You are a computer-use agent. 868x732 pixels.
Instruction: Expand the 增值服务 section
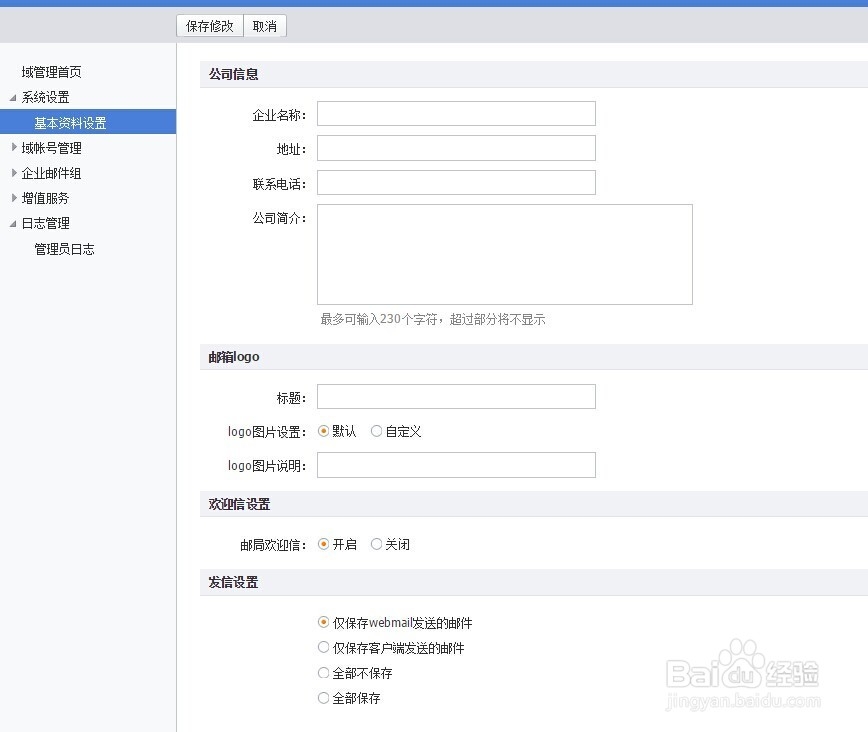pos(44,198)
